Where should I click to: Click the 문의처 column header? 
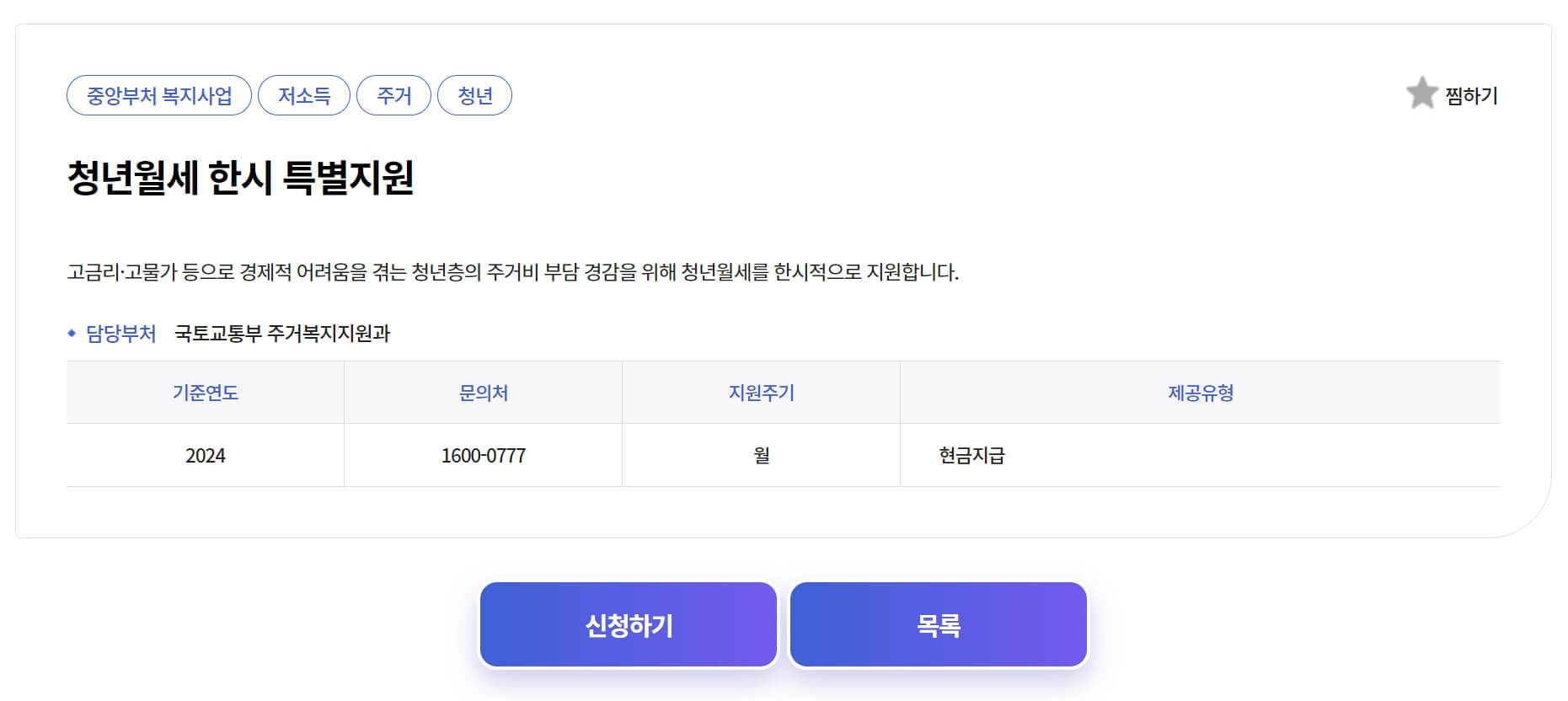point(482,393)
